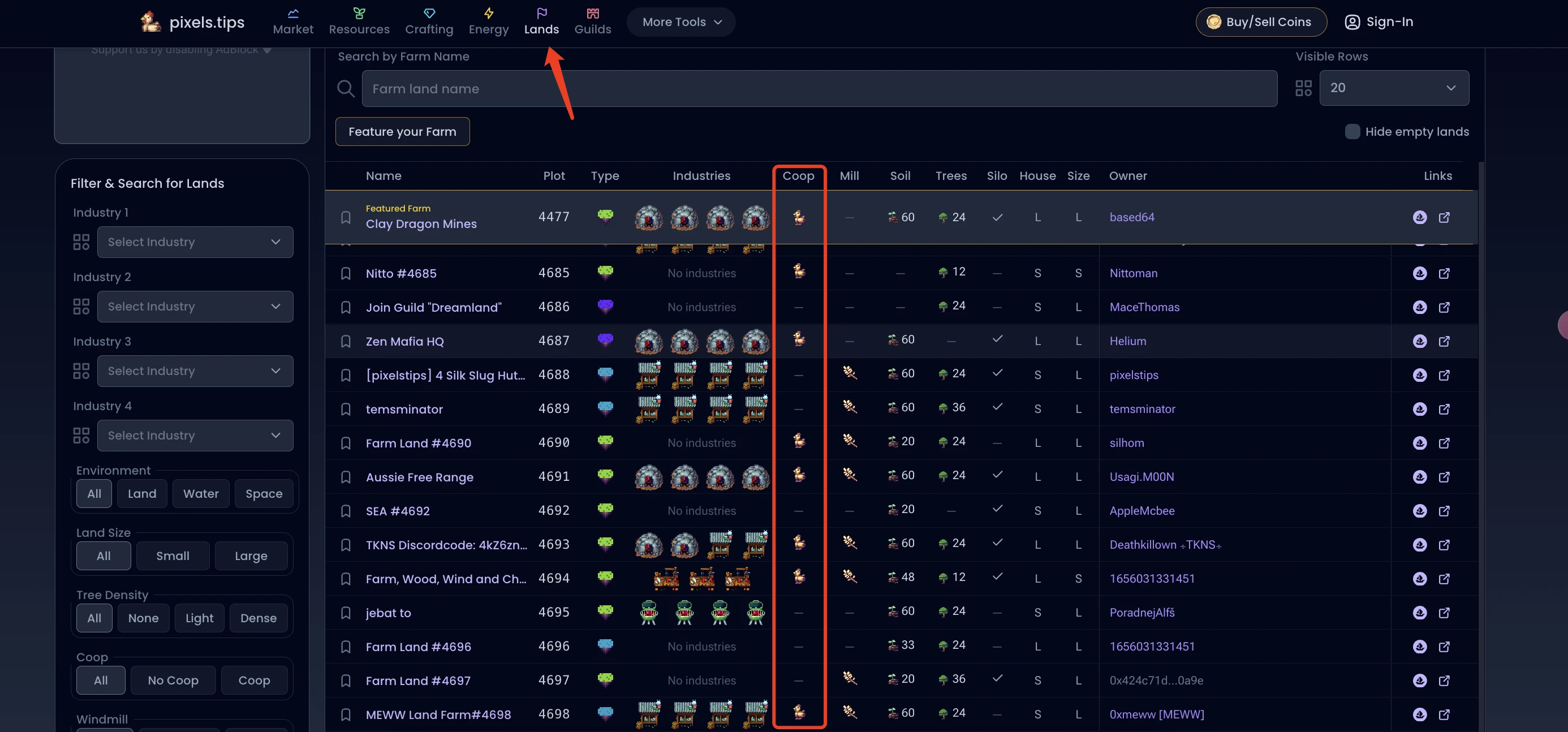Open Industry 1 Select Industry dropdown

pos(195,242)
